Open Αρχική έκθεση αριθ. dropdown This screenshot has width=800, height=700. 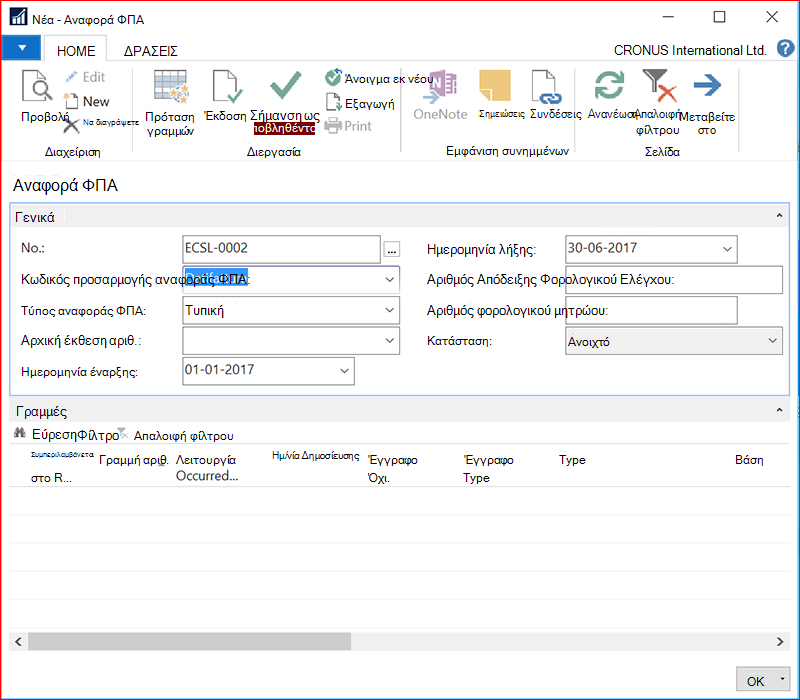(389, 340)
